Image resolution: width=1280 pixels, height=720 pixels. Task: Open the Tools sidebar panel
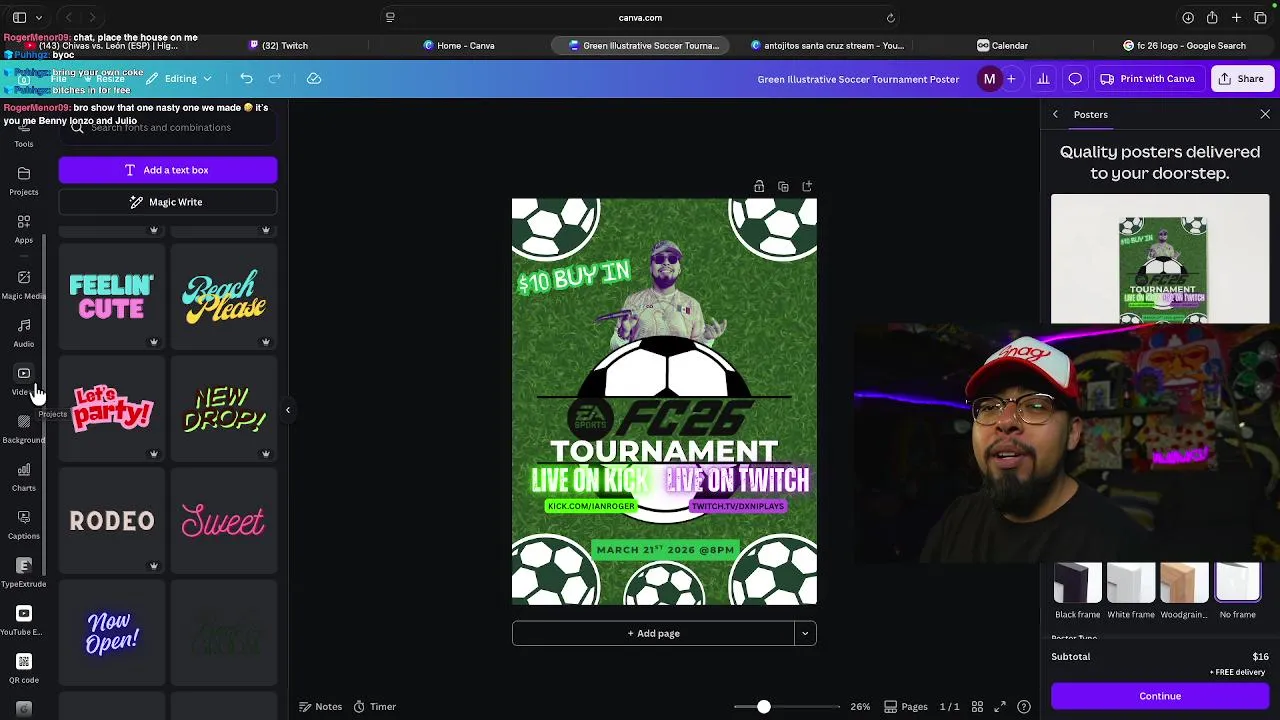tap(23, 137)
